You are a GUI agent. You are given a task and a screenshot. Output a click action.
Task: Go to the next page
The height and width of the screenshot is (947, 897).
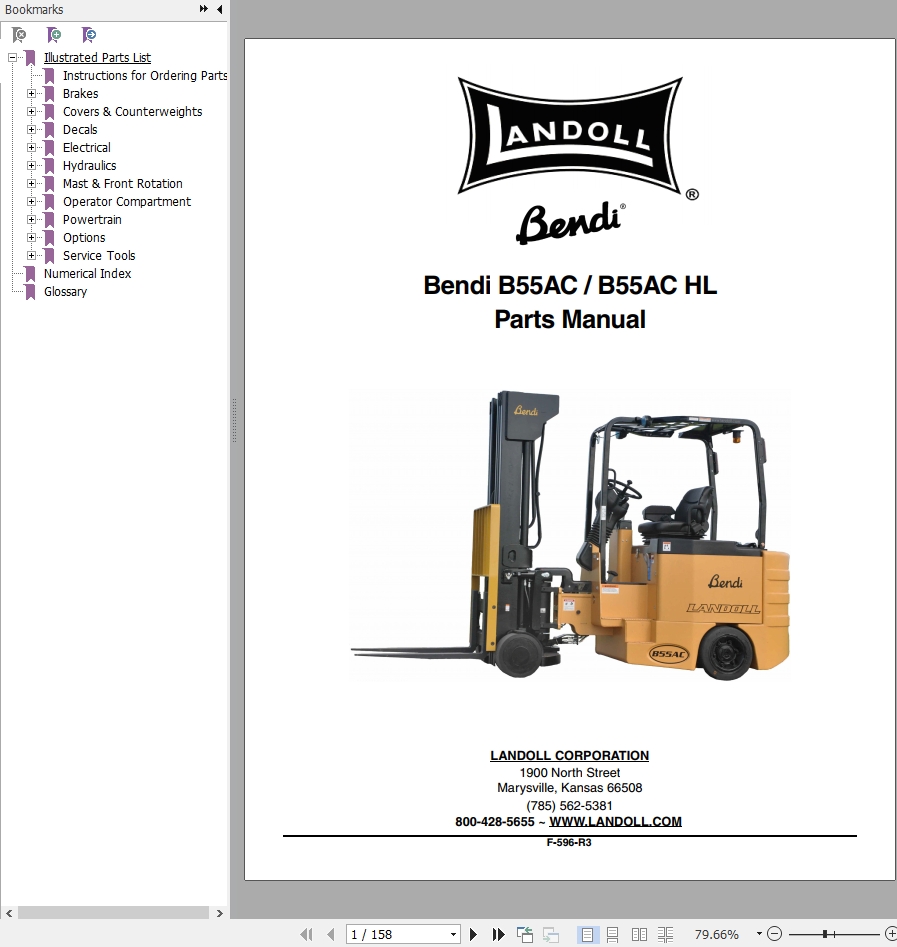pyautogui.click(x=474, y=934)
